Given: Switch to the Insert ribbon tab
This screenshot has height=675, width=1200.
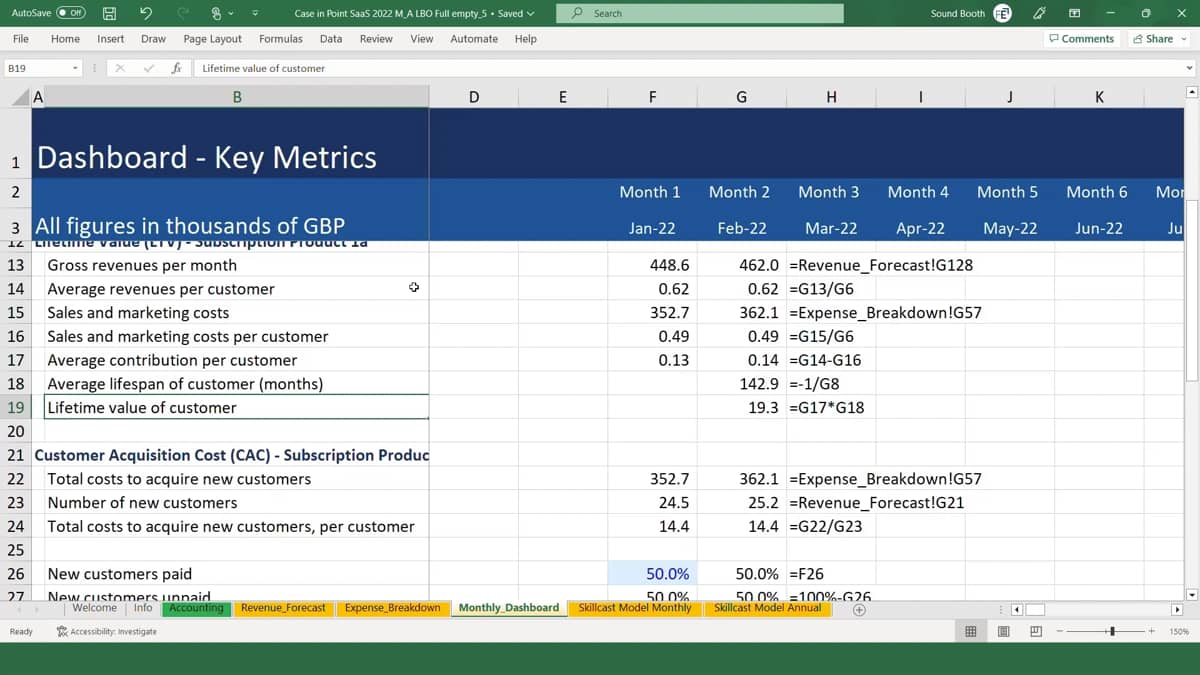Looking at the screenshot, I should pos(111,39).
